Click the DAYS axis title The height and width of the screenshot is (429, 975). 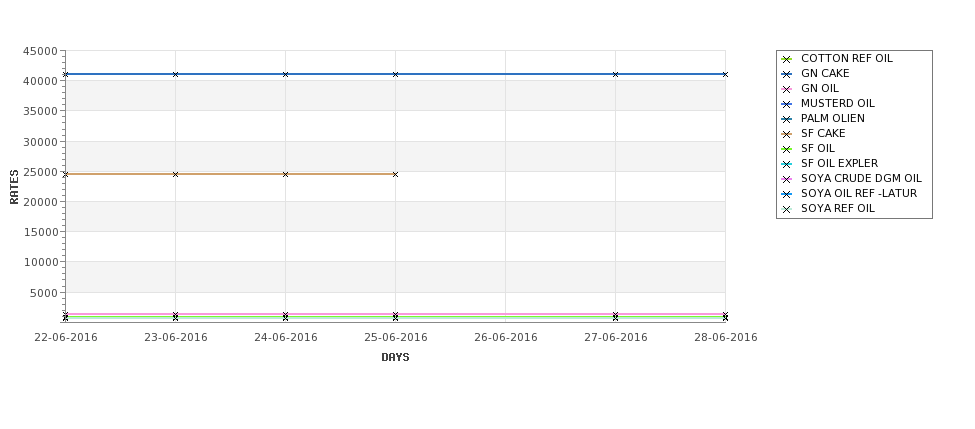pos(395,358)
